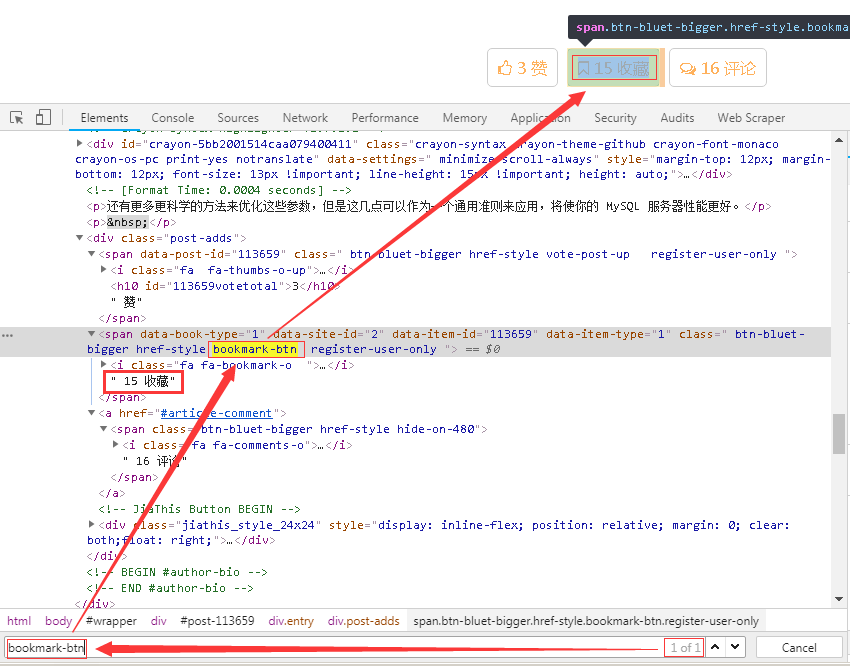850x666 pixels.
Task: Open the Security tab
Action: coord(615,118)
